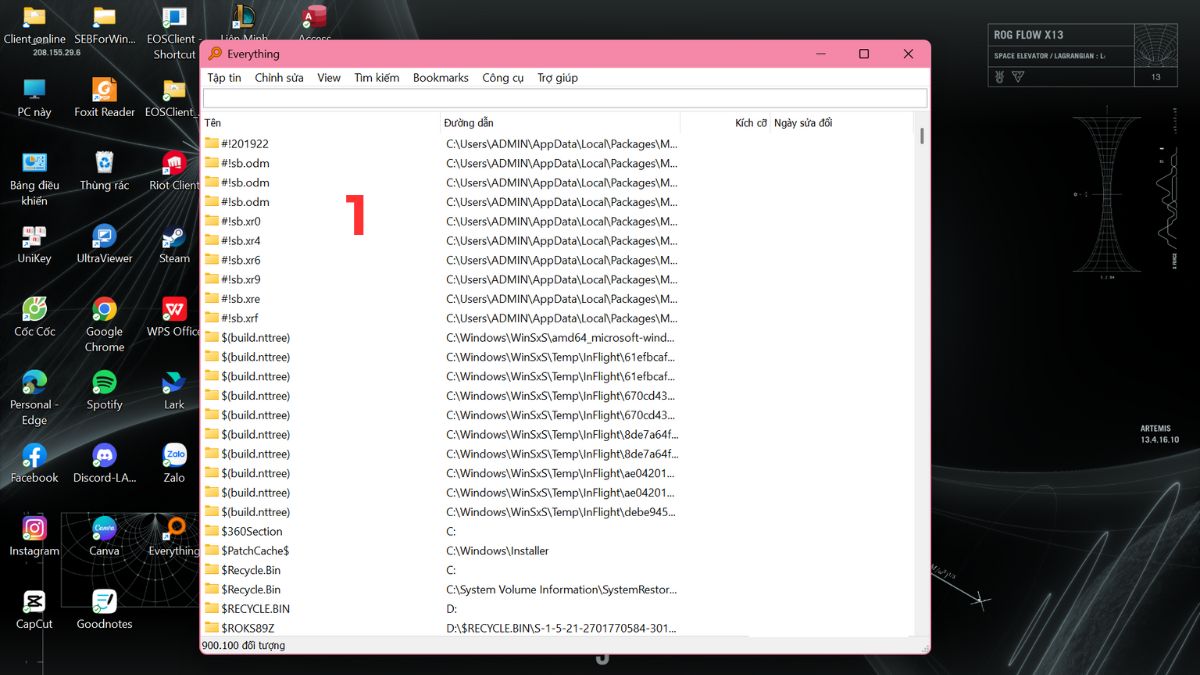The height and width of the screenshot is (675, 1200).
Task: Open the Công cụ menu
Action: [x=503, y=78]
